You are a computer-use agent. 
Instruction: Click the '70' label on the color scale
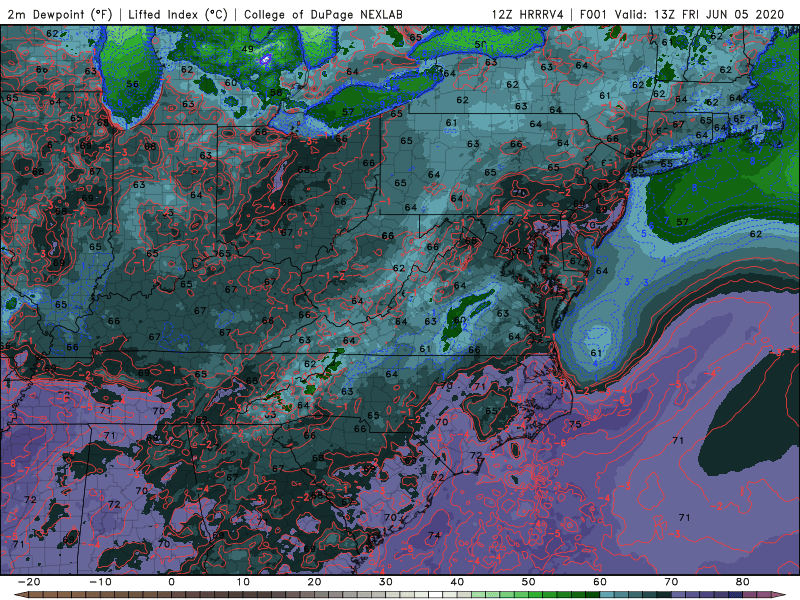671,582
